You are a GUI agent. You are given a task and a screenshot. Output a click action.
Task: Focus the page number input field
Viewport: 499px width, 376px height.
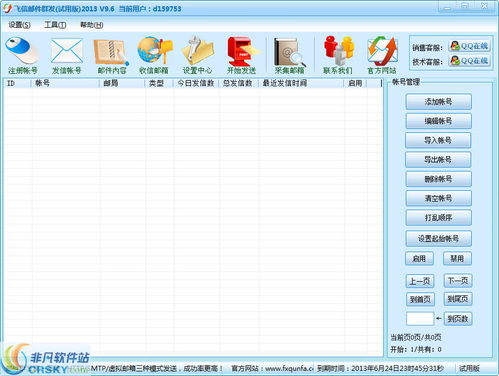click(x=420, y=319)
